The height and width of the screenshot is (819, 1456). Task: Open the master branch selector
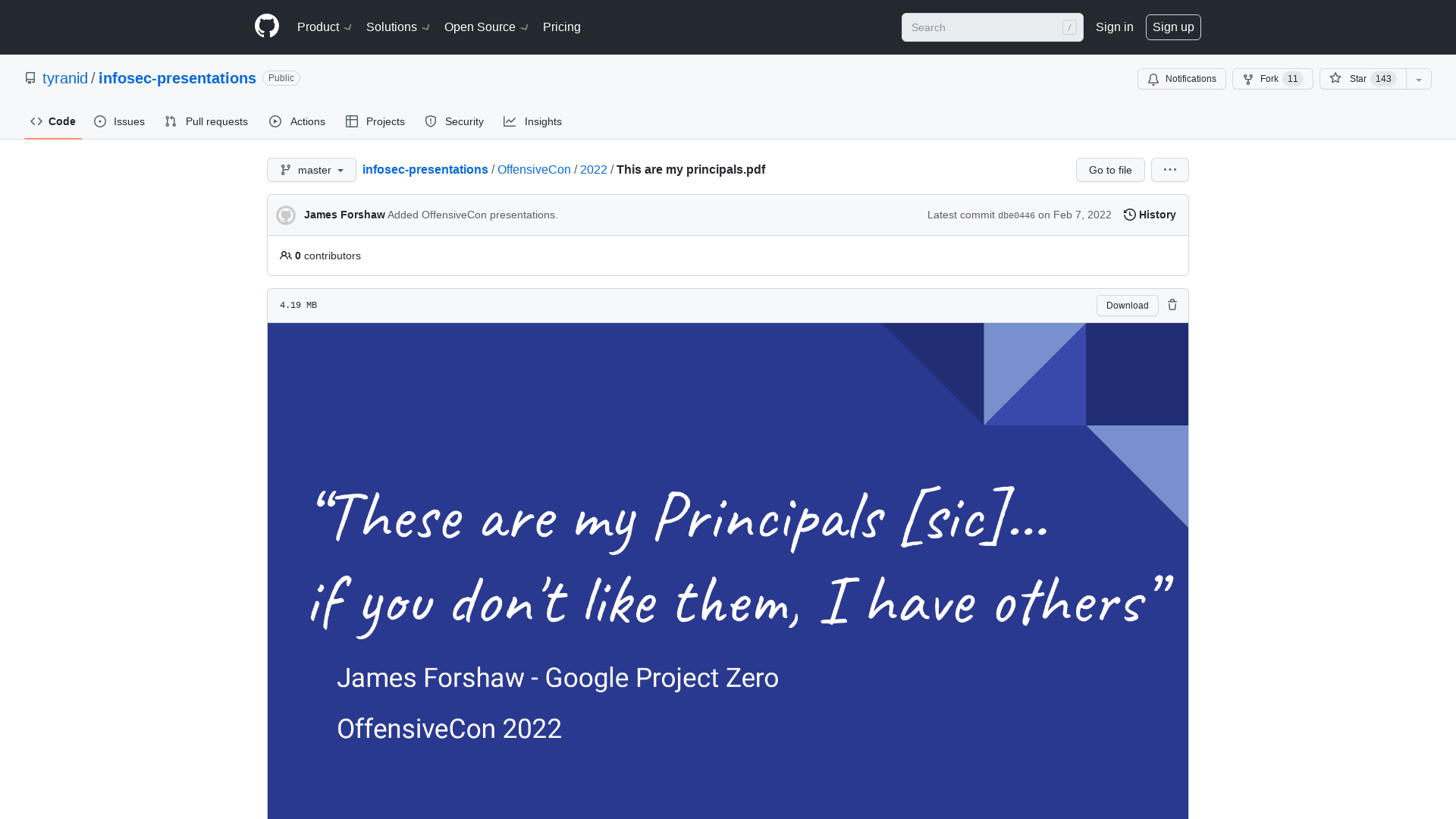[x=312, y=170]
